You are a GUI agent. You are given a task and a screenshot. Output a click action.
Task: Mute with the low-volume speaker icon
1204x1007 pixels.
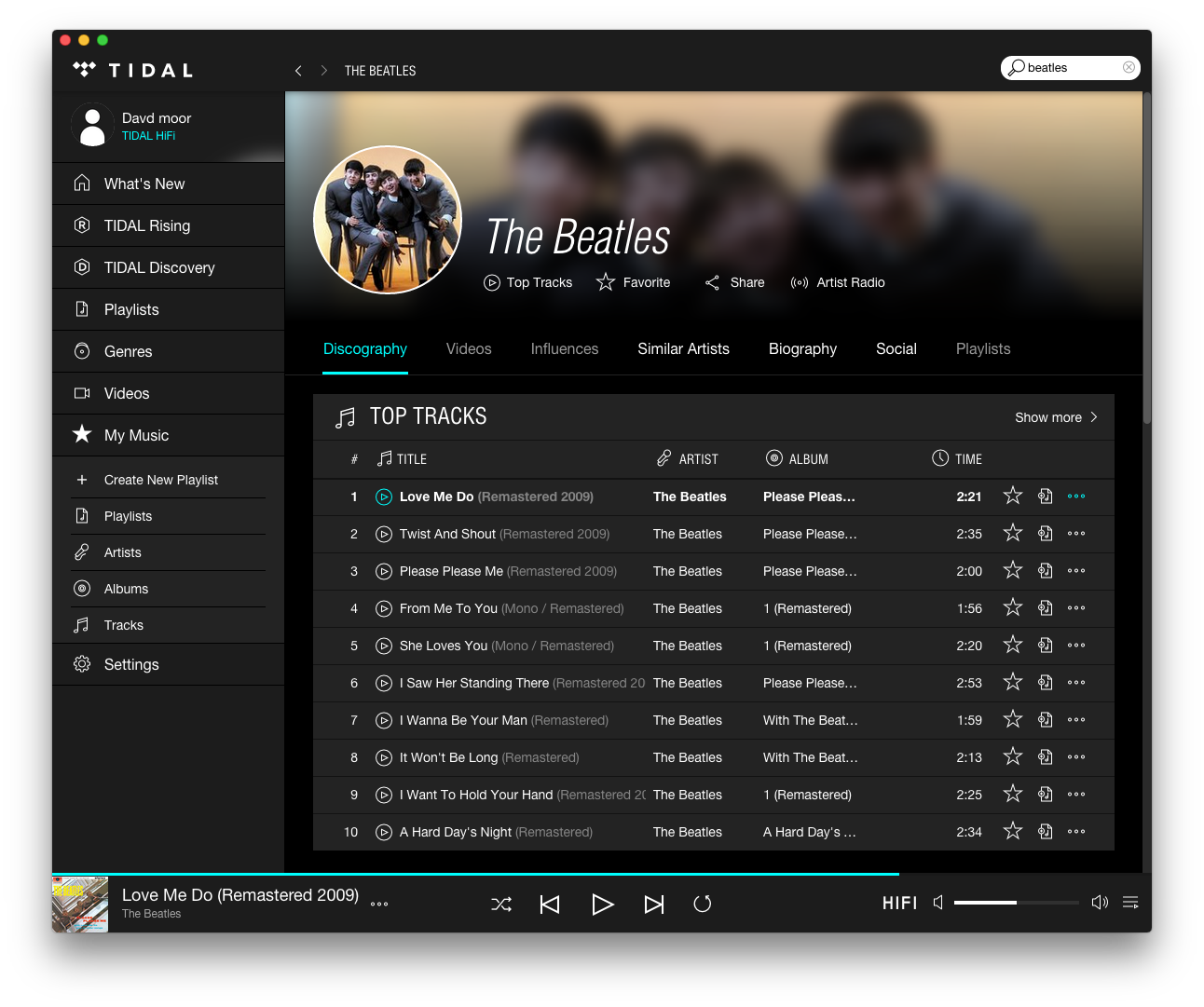938,902
